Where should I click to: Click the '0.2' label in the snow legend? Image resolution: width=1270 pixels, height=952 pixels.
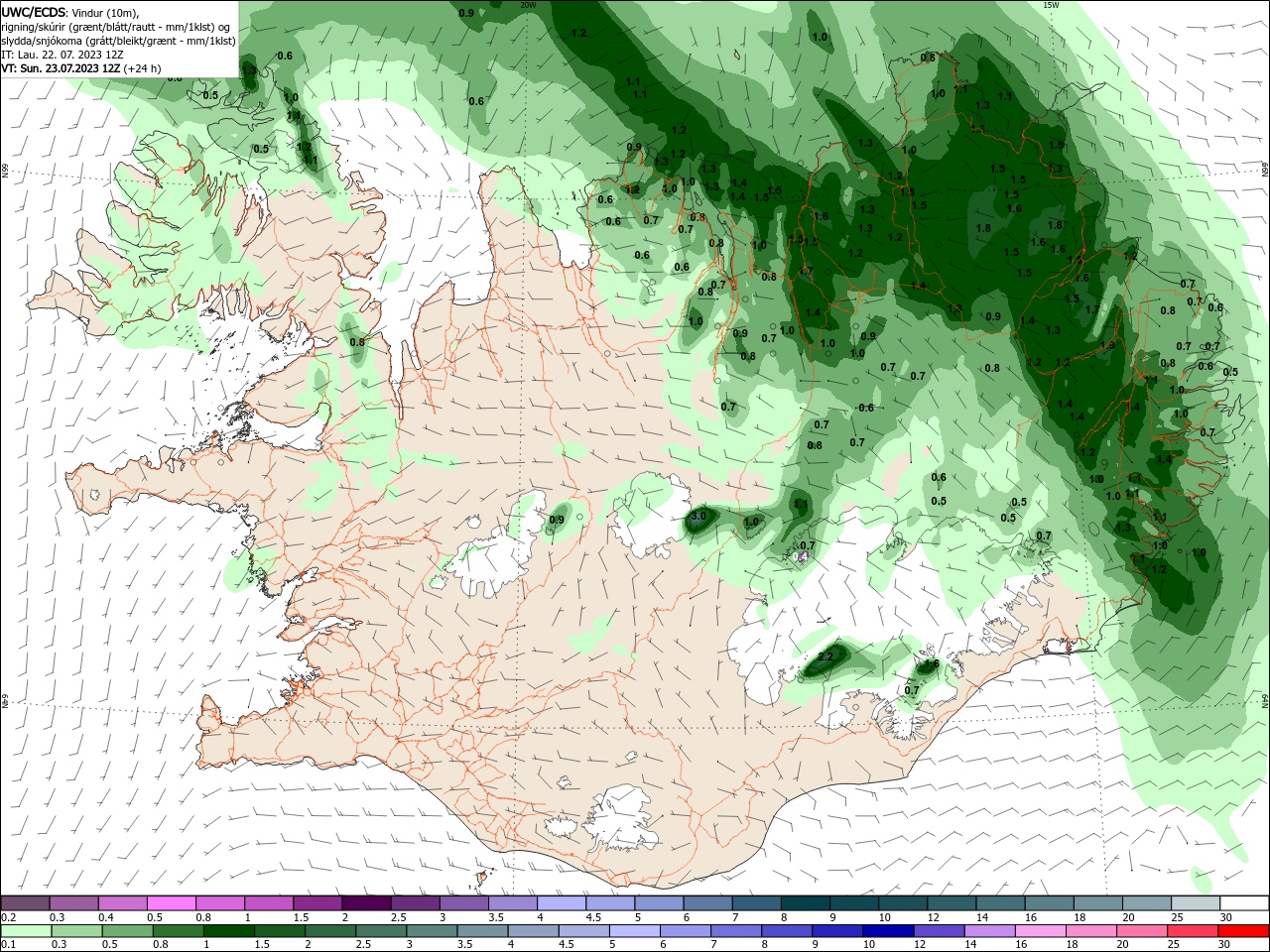8,917
